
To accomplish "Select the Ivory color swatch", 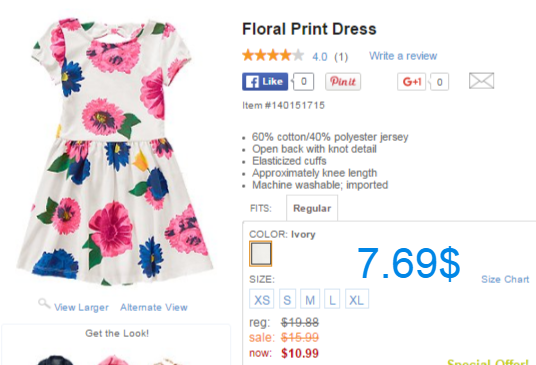I will 260,254.
